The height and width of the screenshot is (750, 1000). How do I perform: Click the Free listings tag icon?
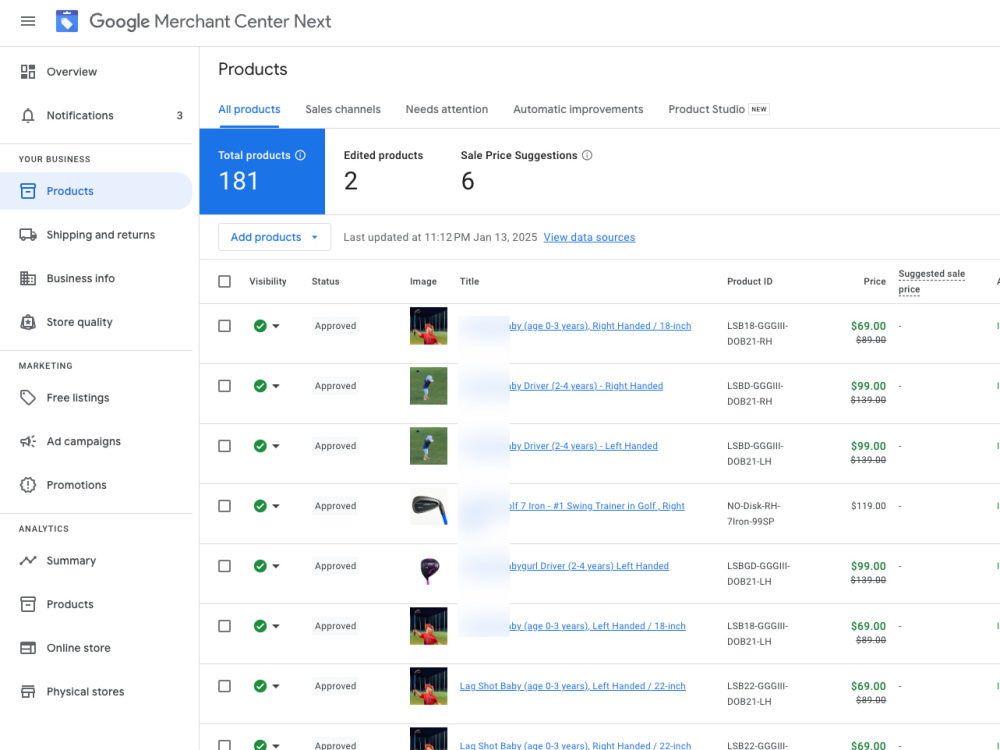coord(28,397)
